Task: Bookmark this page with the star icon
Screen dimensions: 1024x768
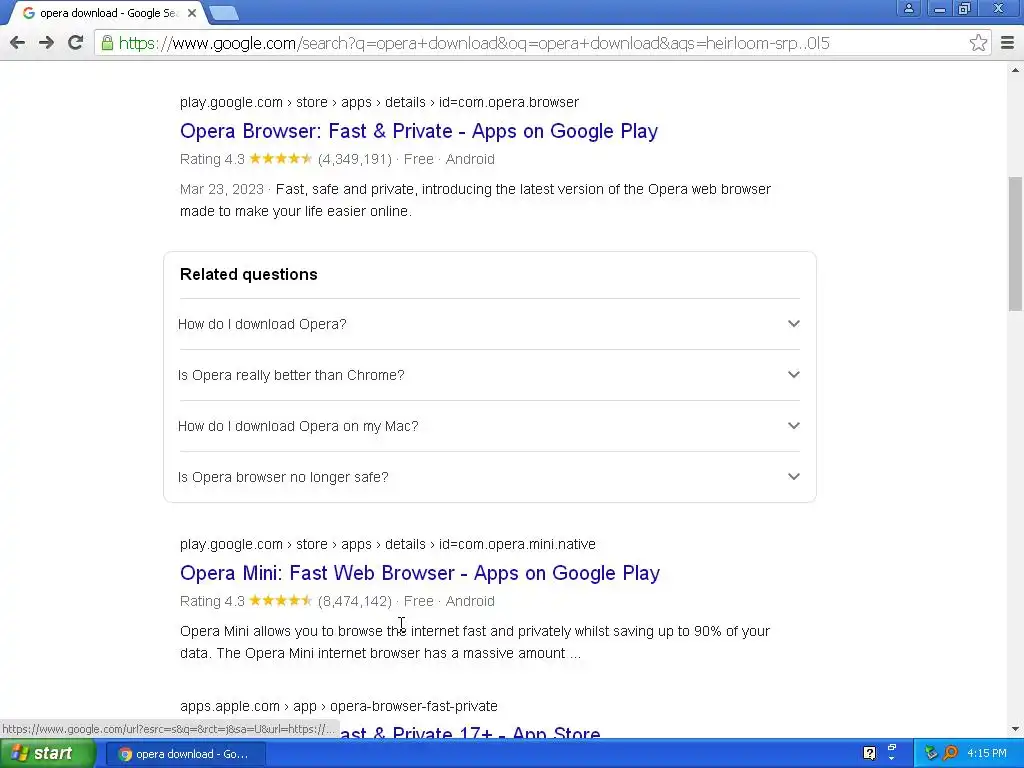Action: point(978,43)
